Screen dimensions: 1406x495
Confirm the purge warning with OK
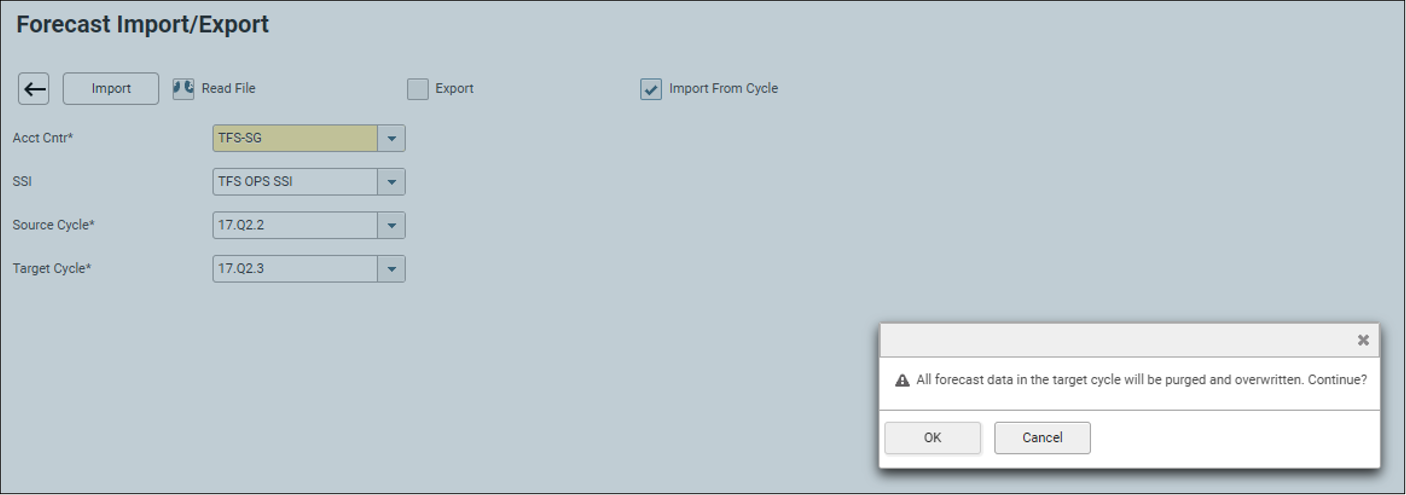(x=932, y=438)
